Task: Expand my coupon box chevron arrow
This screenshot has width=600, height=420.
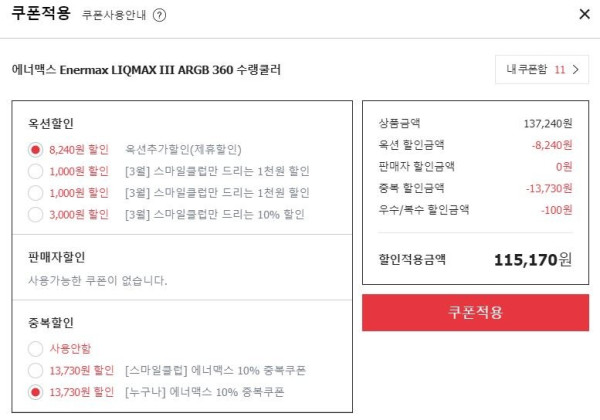Action: click(x=576, y=70)
